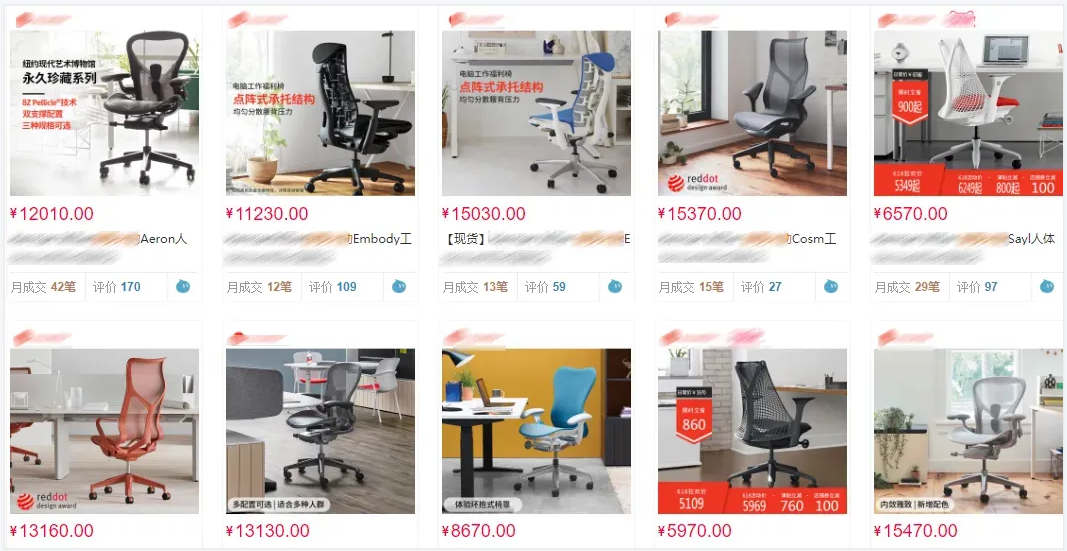Open the grey Aeron image tagged 内敛雅致

(968, 431)
